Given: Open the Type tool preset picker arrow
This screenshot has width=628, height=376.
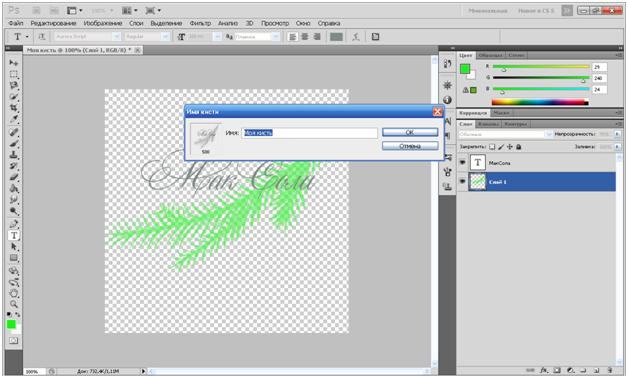Looking at the screenshot, I should coord(27,37).
